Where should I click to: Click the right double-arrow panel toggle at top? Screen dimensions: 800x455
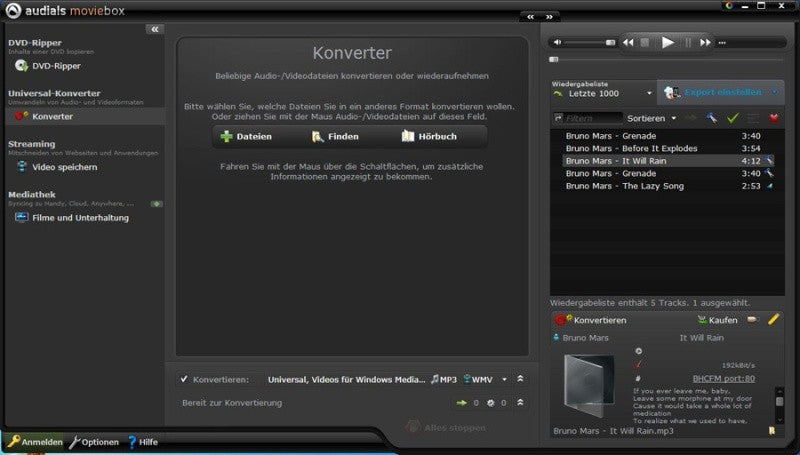point(549,17)
